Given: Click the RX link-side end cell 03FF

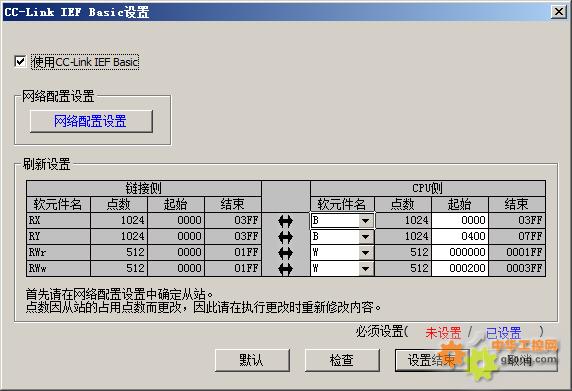Looking at the screenshot, I should click(x=233, y=220).
